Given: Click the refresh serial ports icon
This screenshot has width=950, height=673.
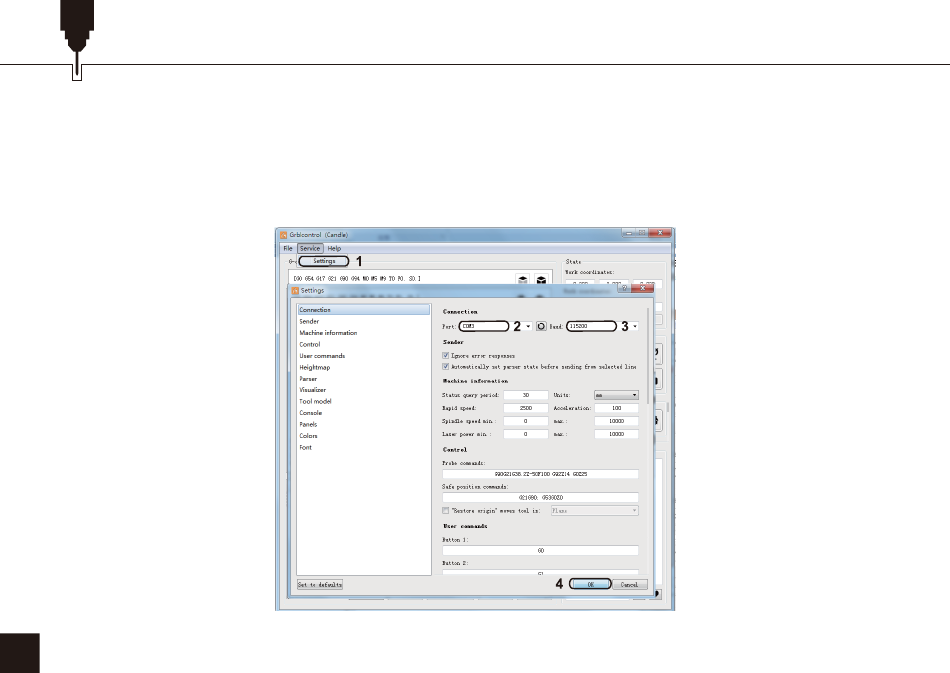Looking at the screenshot, I should (540, 326).
